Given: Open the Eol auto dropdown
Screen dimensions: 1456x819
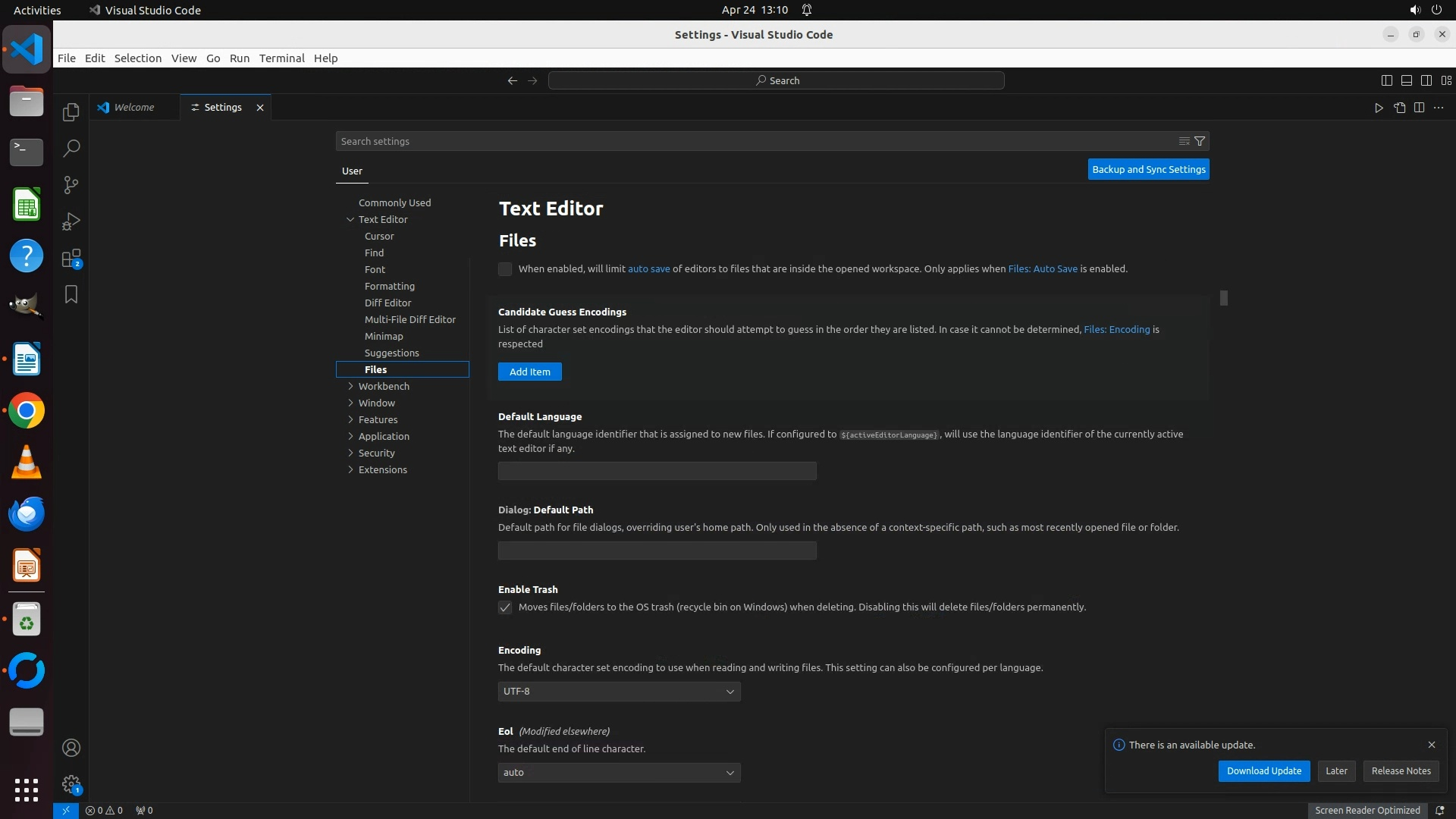Looking at the screenshot, I should (x=619, y=773).
